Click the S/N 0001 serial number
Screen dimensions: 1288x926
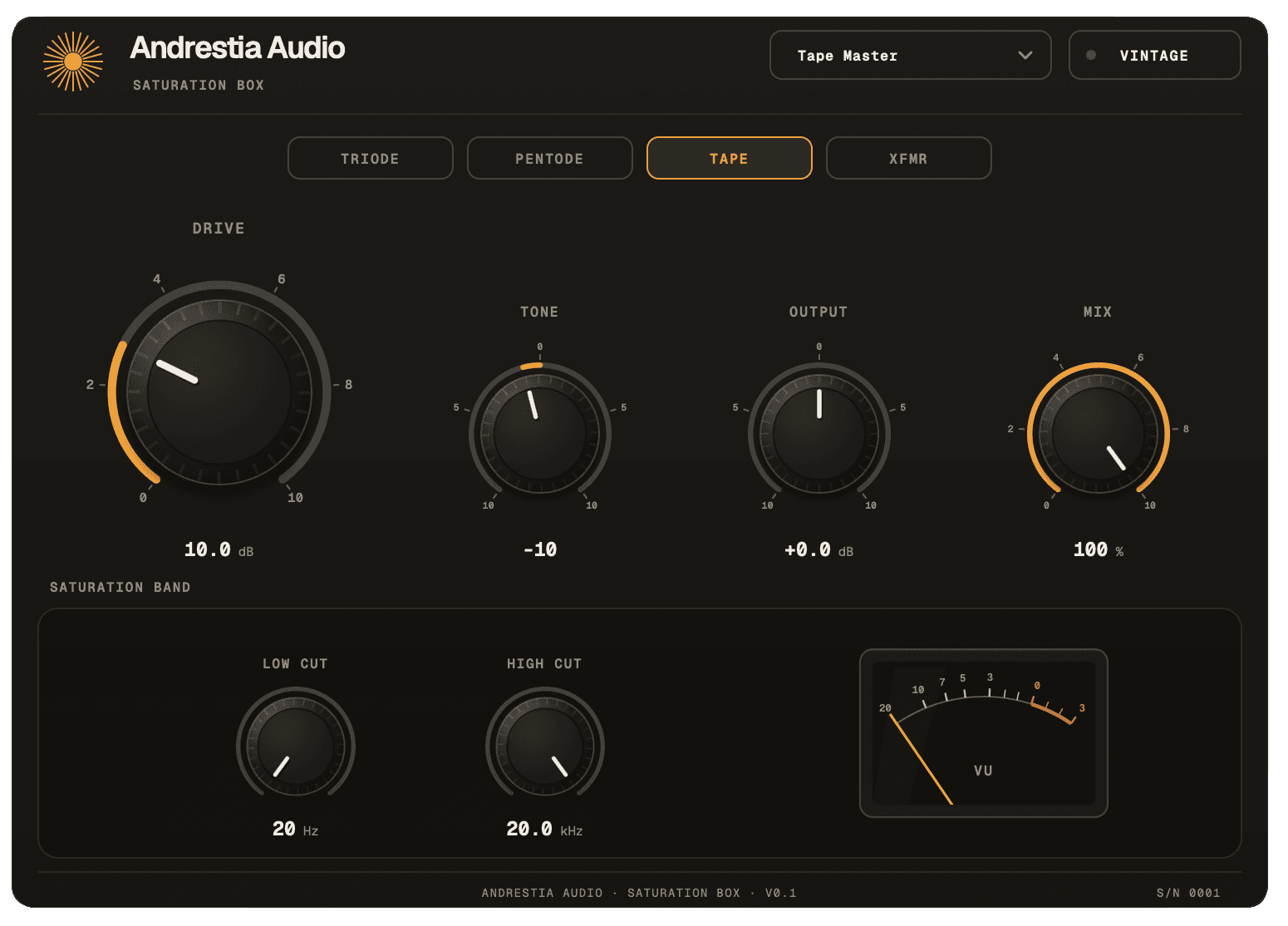pos(1188,894)
